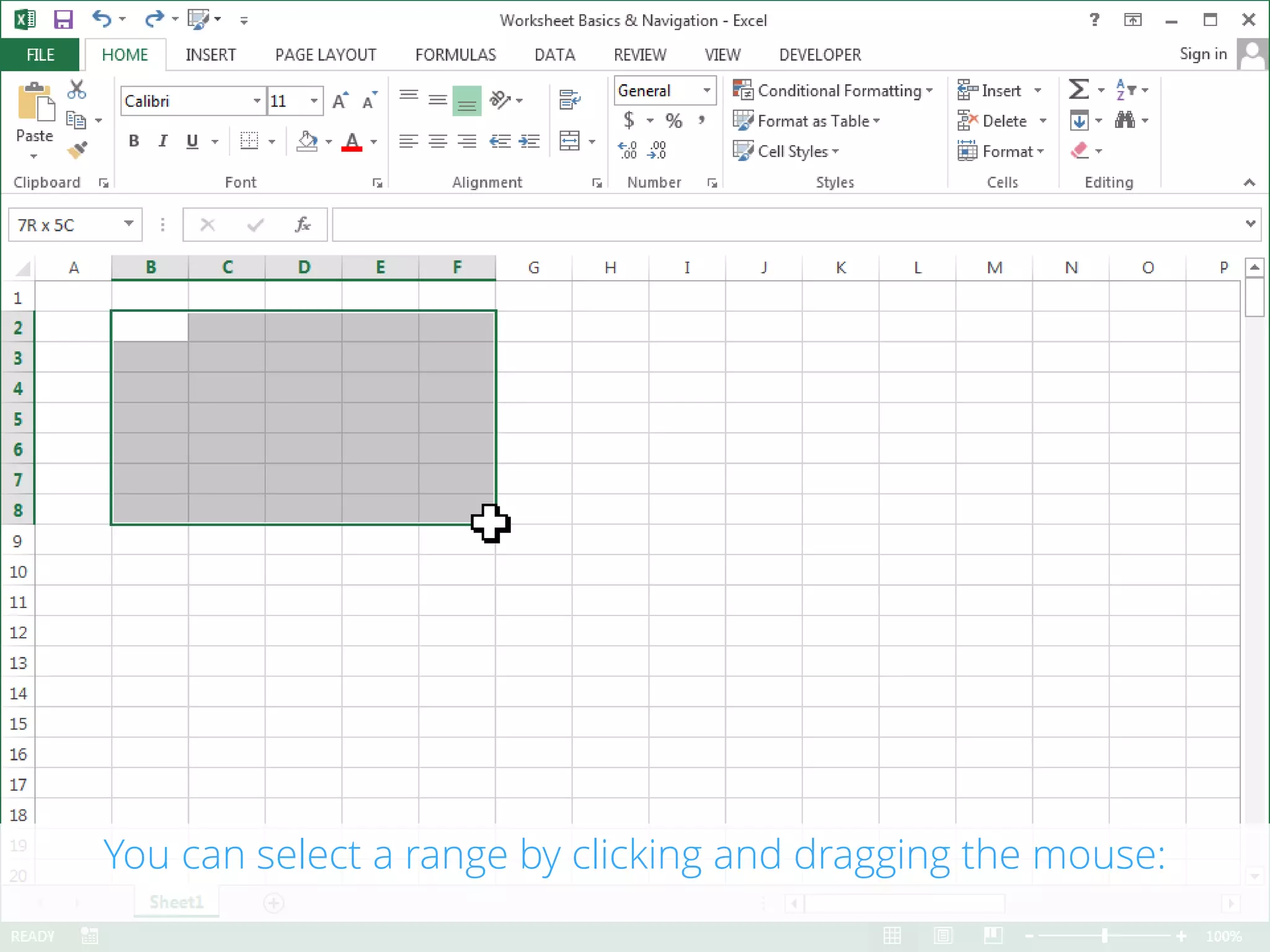Viewport: 1270px width, 952px height.
Task: Undo the last action
Action: pyautogui.click(x=102, y=19)
